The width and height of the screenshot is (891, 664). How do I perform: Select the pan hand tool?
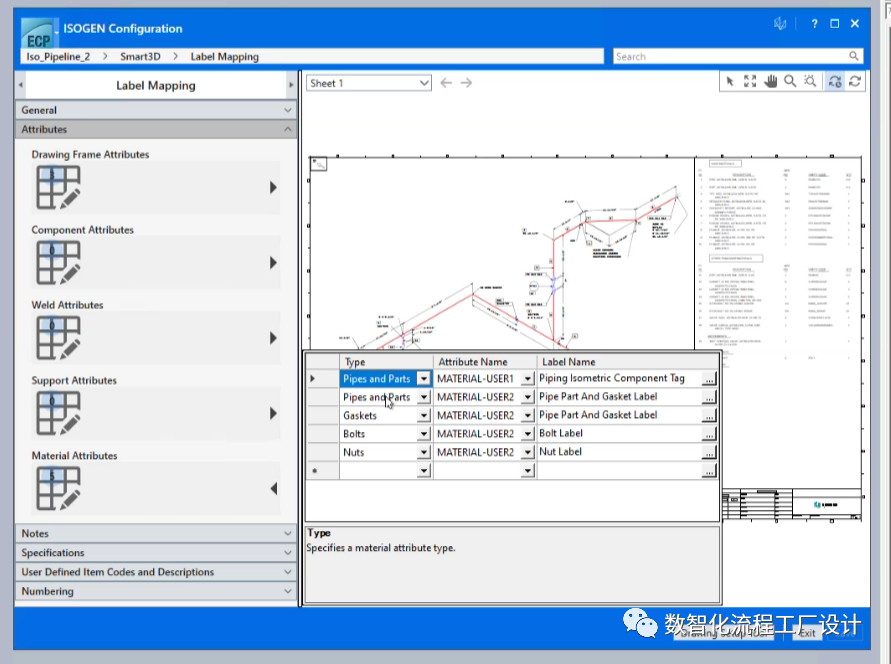[x=770, y=82]
